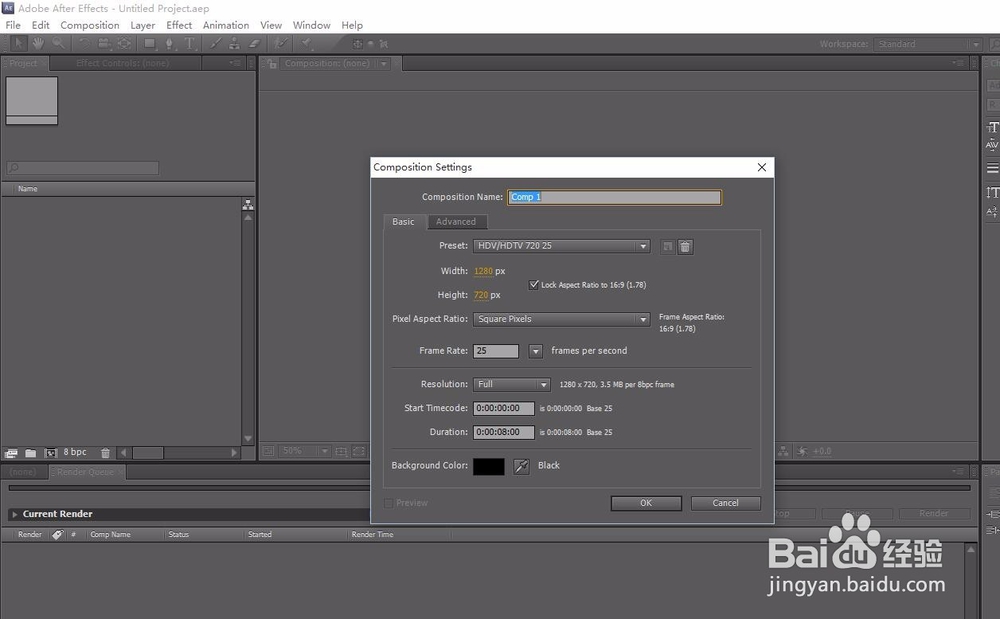Click the Background Color black swatch
Image resolution: width=1000 pixels, height=619 pixels.
(x=489, y=467)
